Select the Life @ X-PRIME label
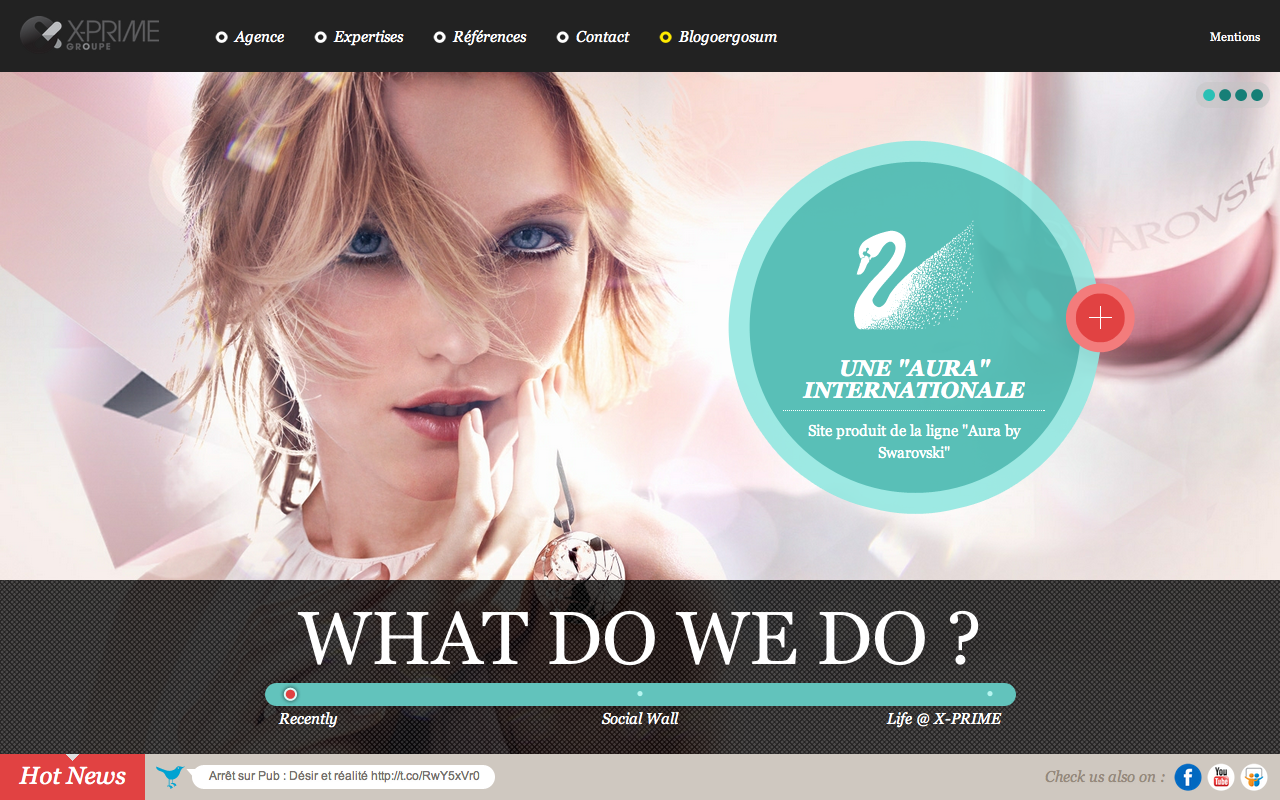The image size is (1280, 800). (x=944, y=719)
